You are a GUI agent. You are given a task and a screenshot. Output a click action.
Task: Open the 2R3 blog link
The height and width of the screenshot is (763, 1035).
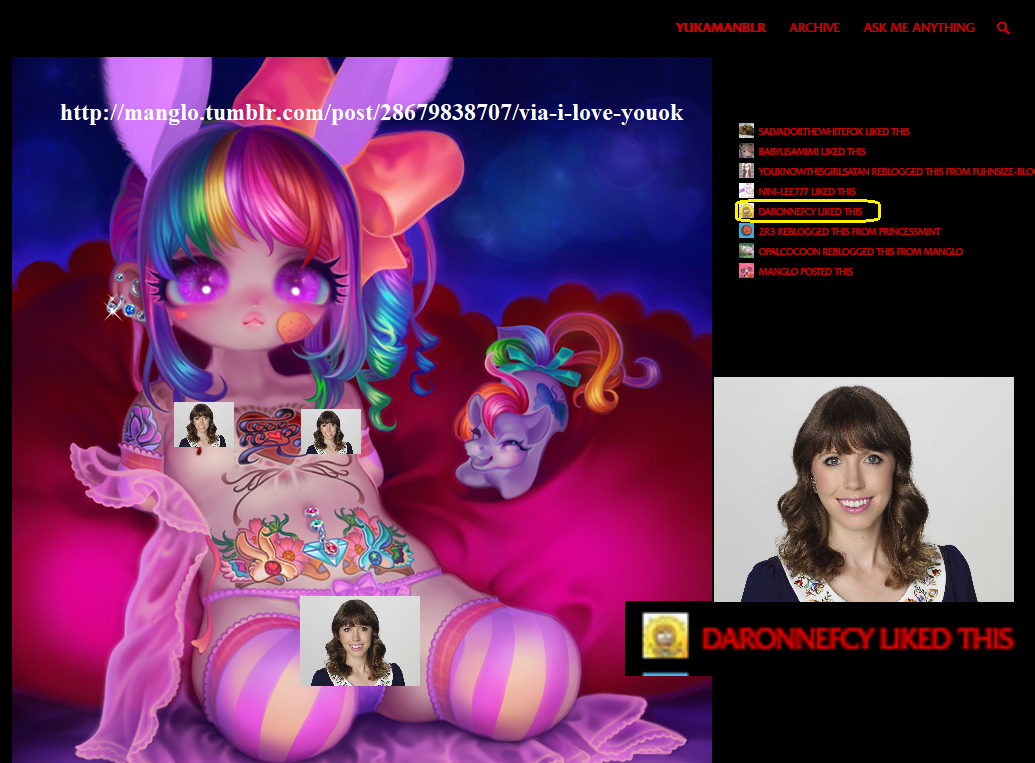(x=767, y=232)
